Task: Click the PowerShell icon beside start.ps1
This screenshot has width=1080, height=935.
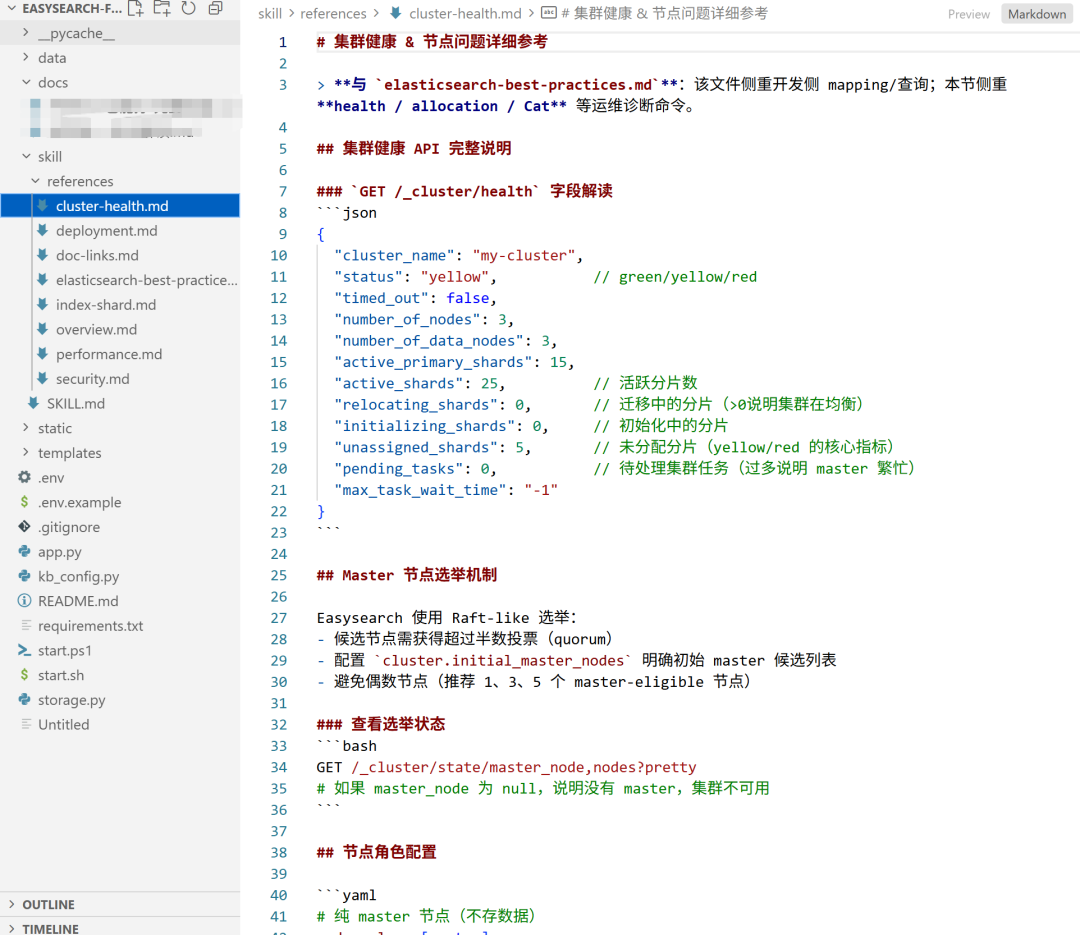Action: point(25,650)
